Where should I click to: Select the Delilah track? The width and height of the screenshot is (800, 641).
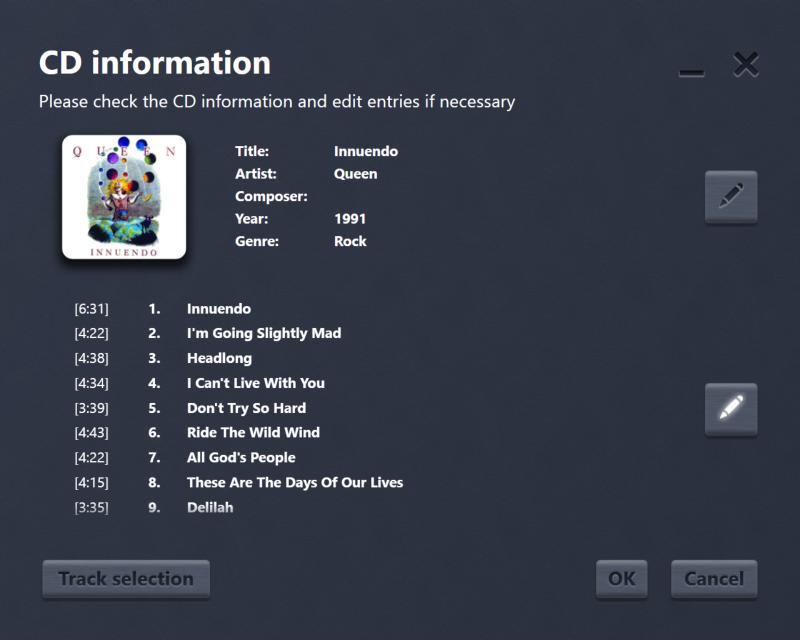coord(210,507)
